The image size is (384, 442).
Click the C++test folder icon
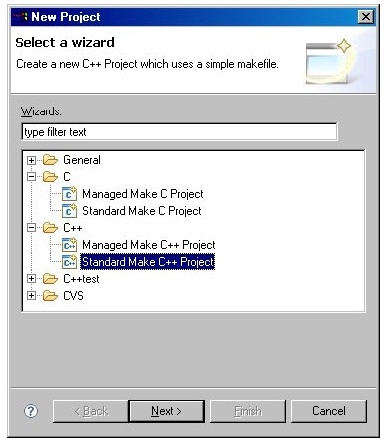[x=50, y=279]
